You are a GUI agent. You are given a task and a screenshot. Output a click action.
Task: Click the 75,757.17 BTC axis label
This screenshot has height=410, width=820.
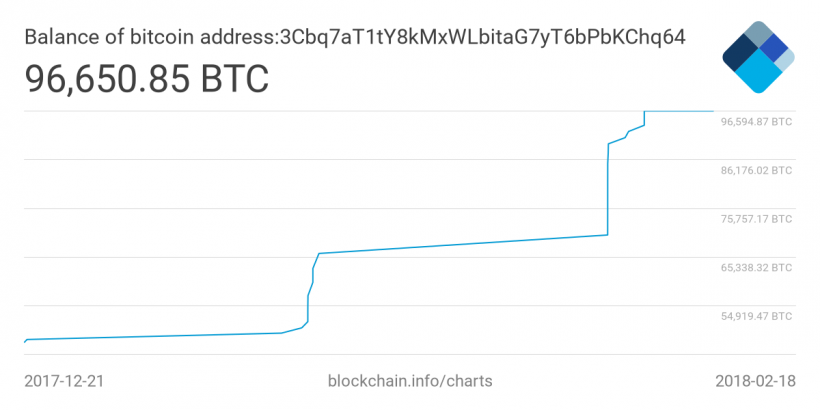[756, 219]
